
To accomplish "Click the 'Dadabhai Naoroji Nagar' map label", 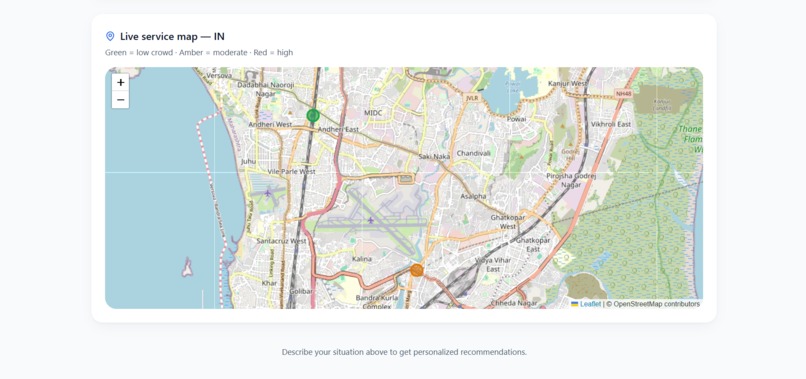I will (266, 89).
